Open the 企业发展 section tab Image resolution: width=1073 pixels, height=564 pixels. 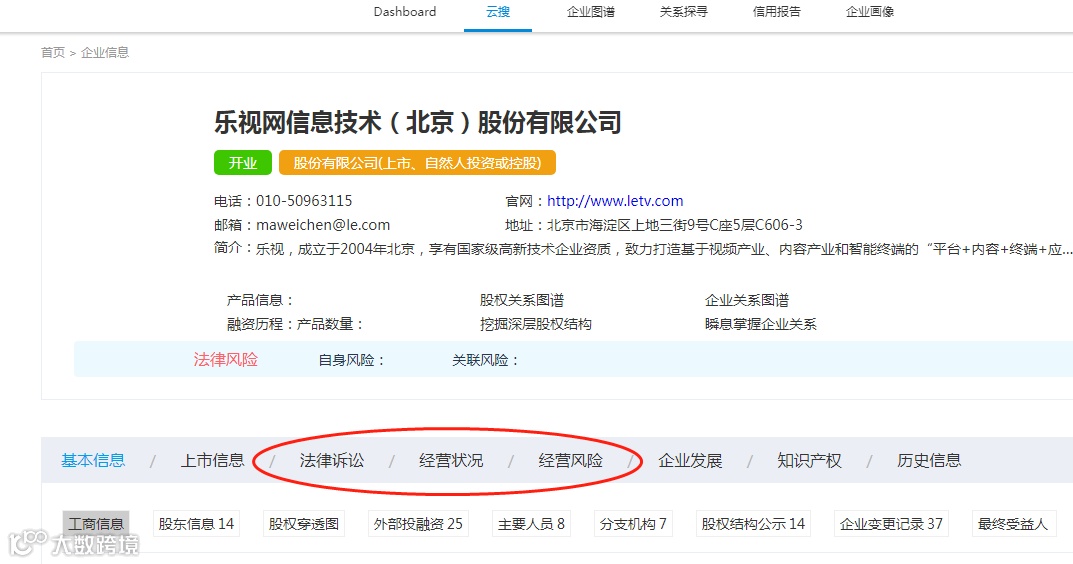pos(690,461)
